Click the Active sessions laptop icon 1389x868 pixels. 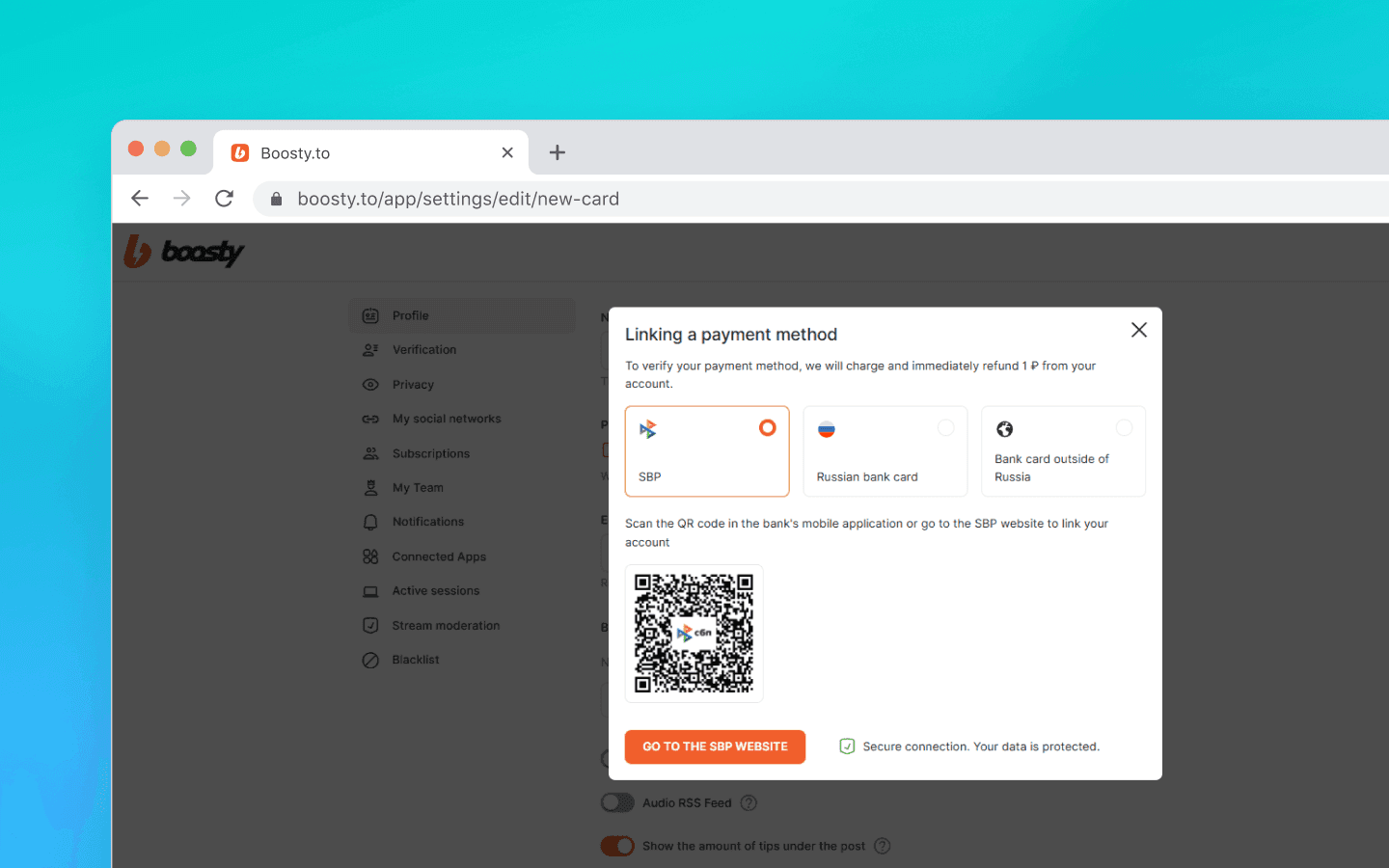[370, 591]
